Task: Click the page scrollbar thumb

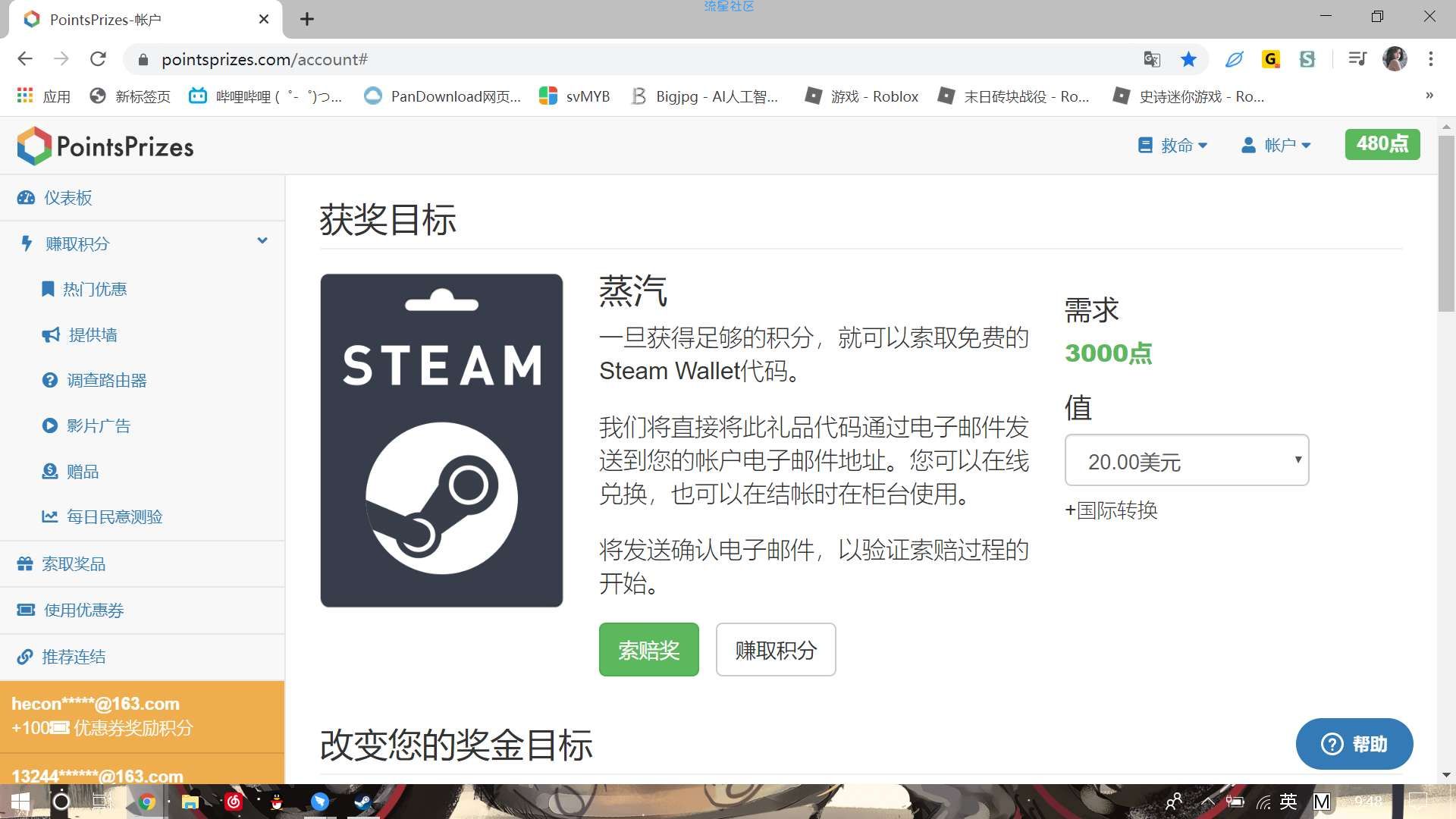Action: pyautogui.click(x=1446, y=224)
